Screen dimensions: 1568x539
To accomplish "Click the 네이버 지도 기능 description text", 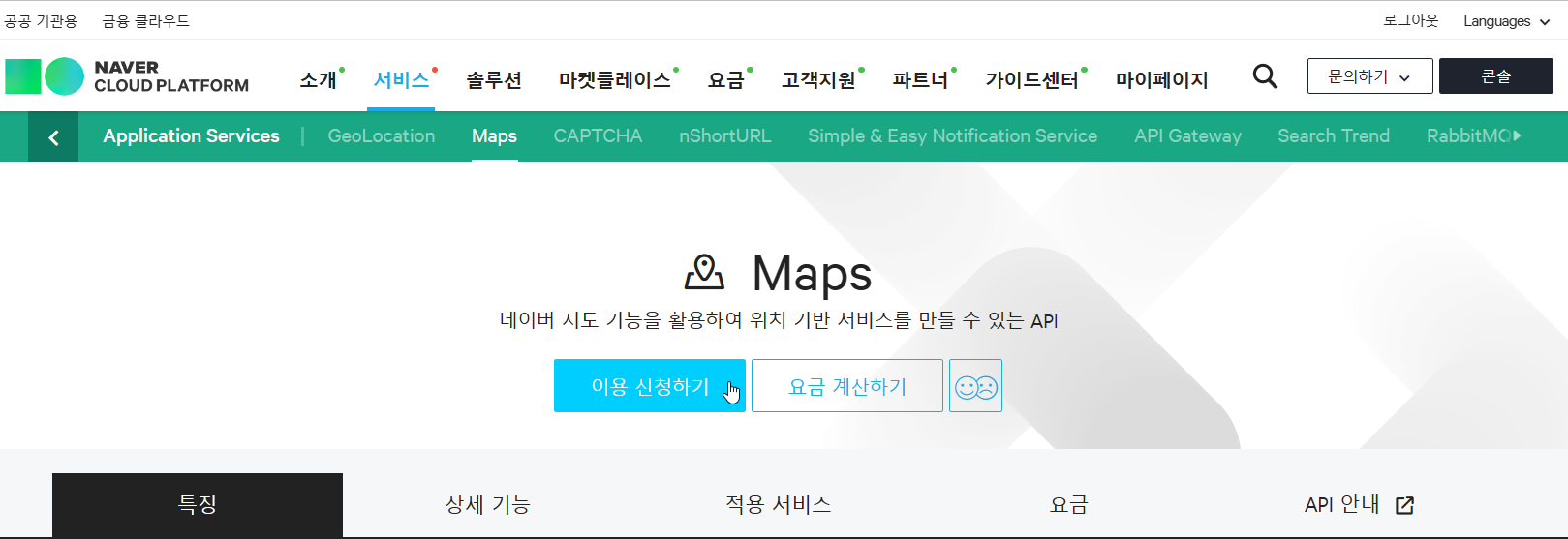I will (779, 320).
